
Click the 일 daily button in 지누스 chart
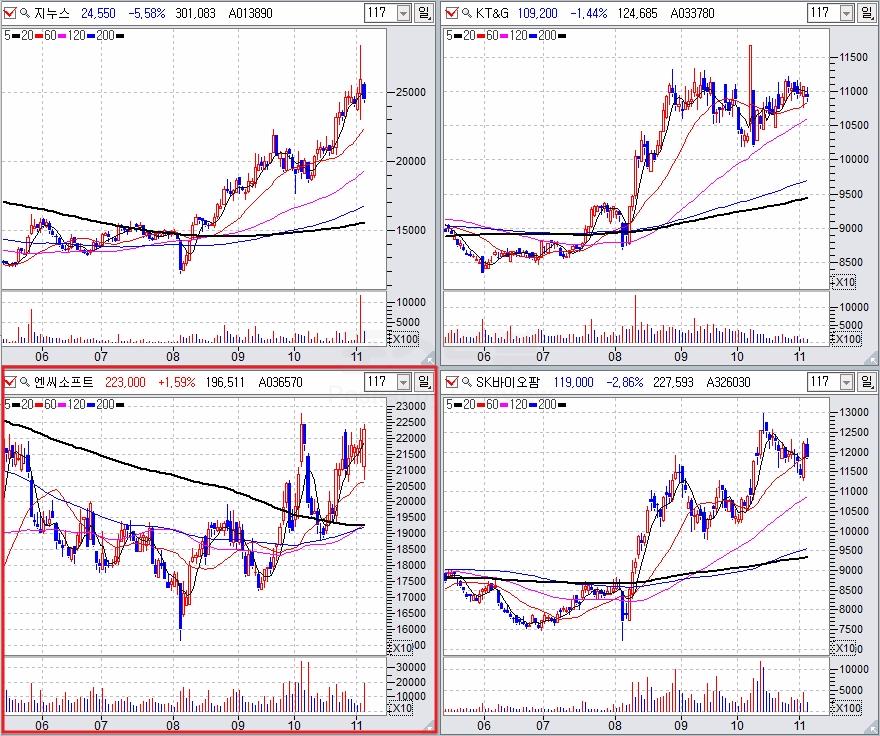pos(424,13)
